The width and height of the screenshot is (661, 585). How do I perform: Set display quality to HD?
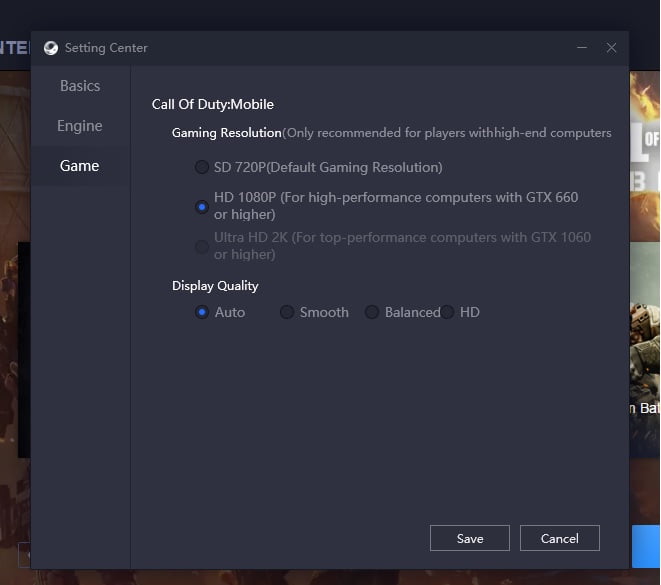[x=447, y=312]
